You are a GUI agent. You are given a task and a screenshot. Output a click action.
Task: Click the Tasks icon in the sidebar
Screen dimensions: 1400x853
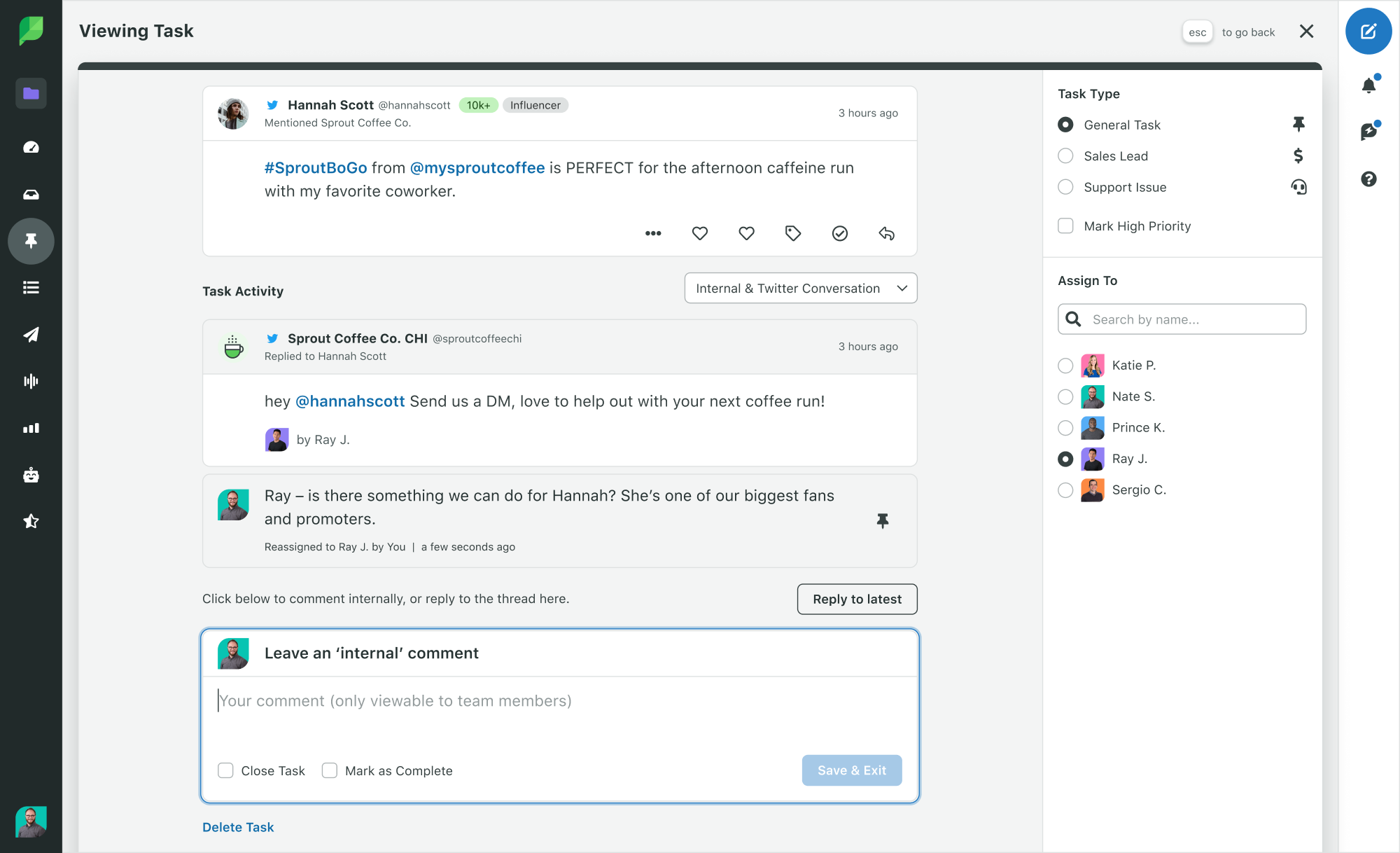(31, 241)
